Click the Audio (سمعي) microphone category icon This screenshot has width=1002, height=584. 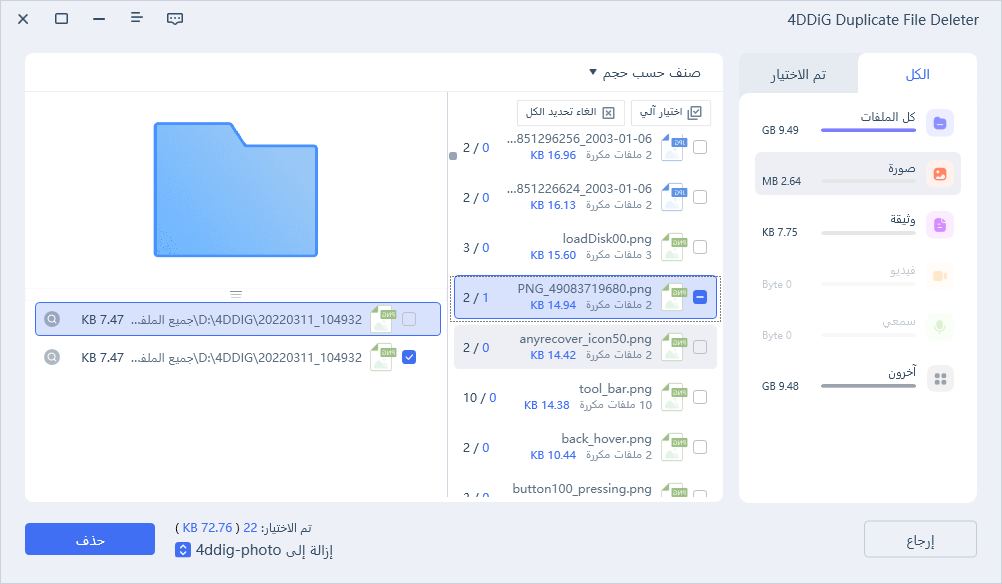[939, 327]
